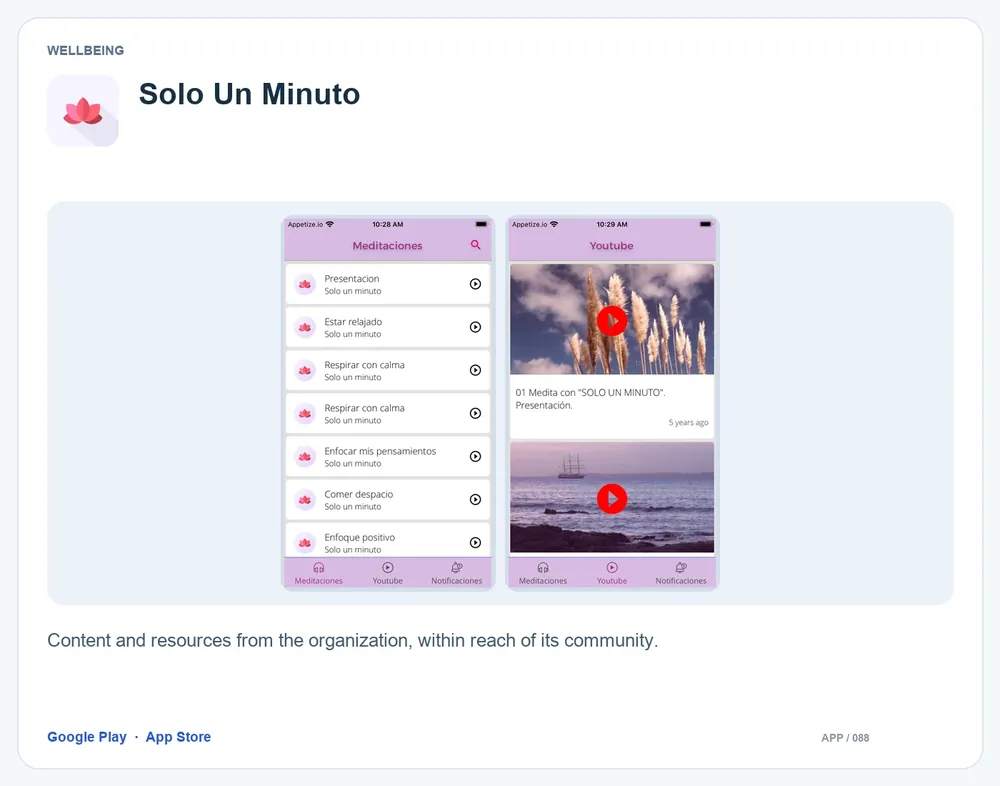The height and width of the screenshot is (786, 1000).
Task: Click the wifi icon in left phone status bar
Action: 330,225
